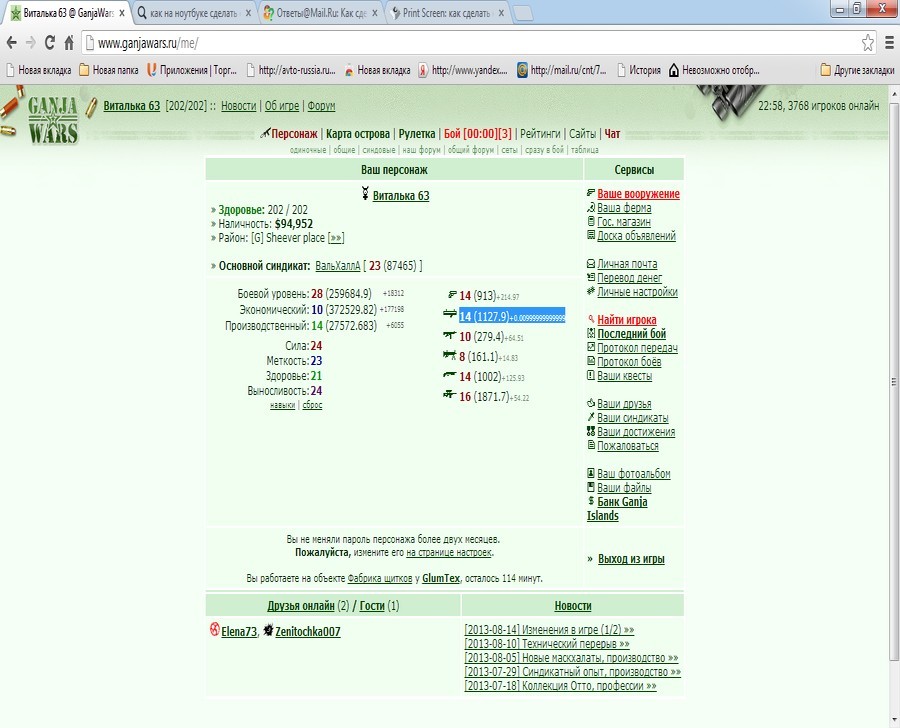The width and height of the screenshot is (900, 728).
Task: Open Фабрика щитков object link
Action: pyautogui.click(x=380, y=578)
